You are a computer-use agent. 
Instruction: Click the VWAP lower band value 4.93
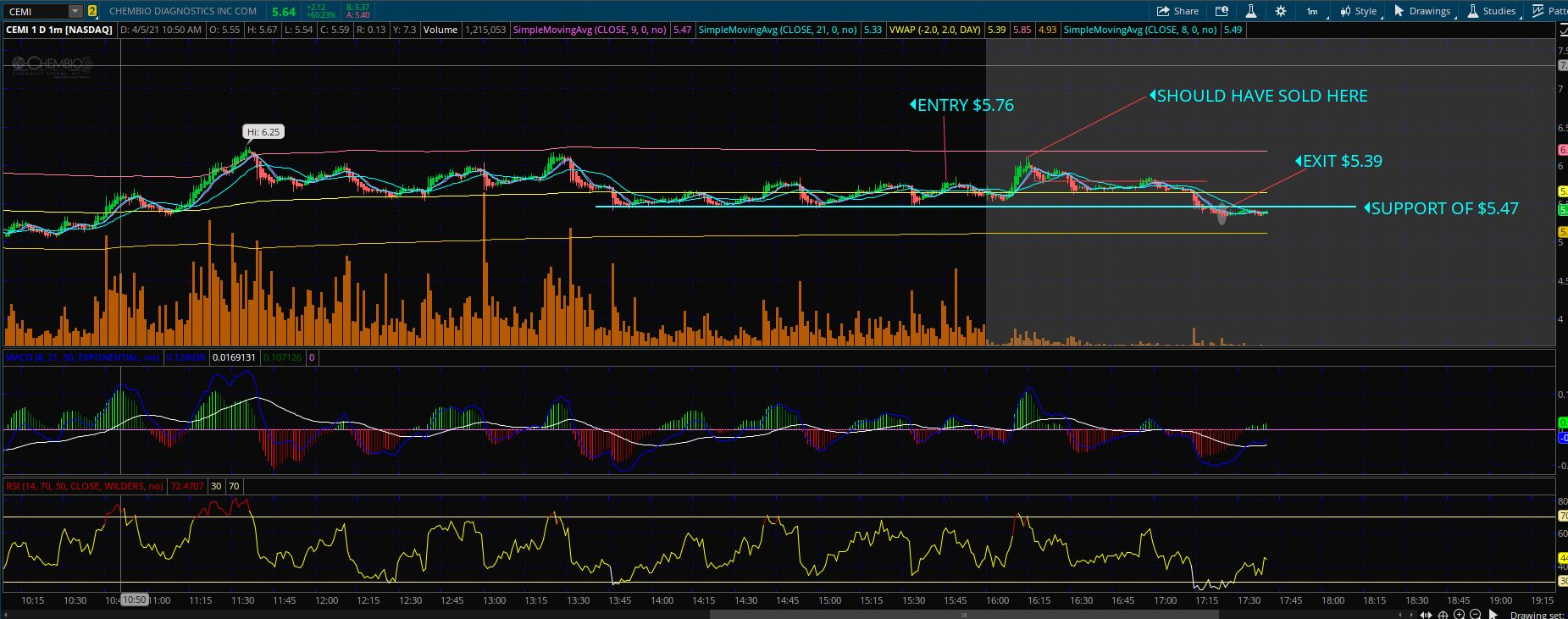tap(1047, 30)
